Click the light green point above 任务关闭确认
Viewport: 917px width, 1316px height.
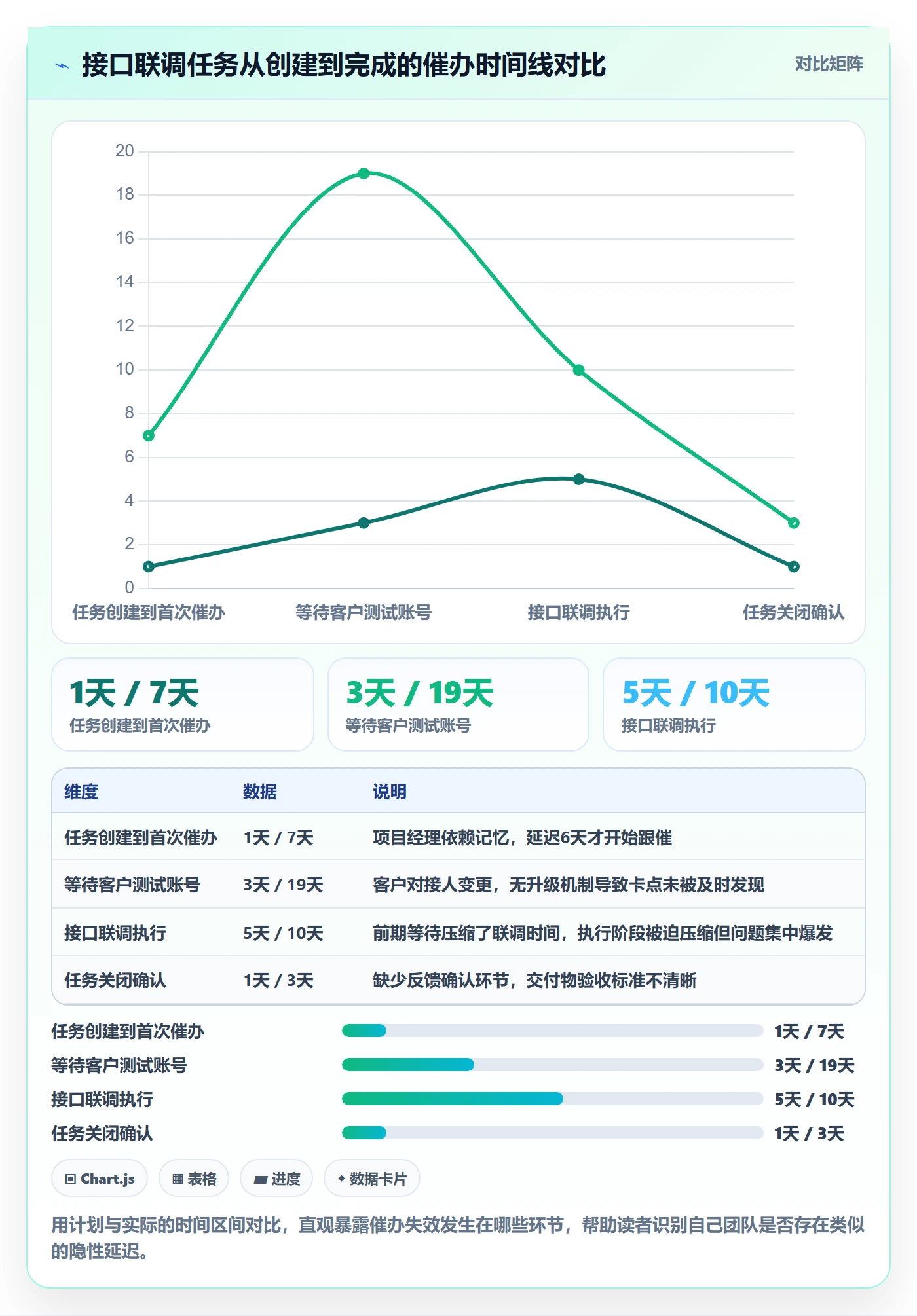coord(793,522)
